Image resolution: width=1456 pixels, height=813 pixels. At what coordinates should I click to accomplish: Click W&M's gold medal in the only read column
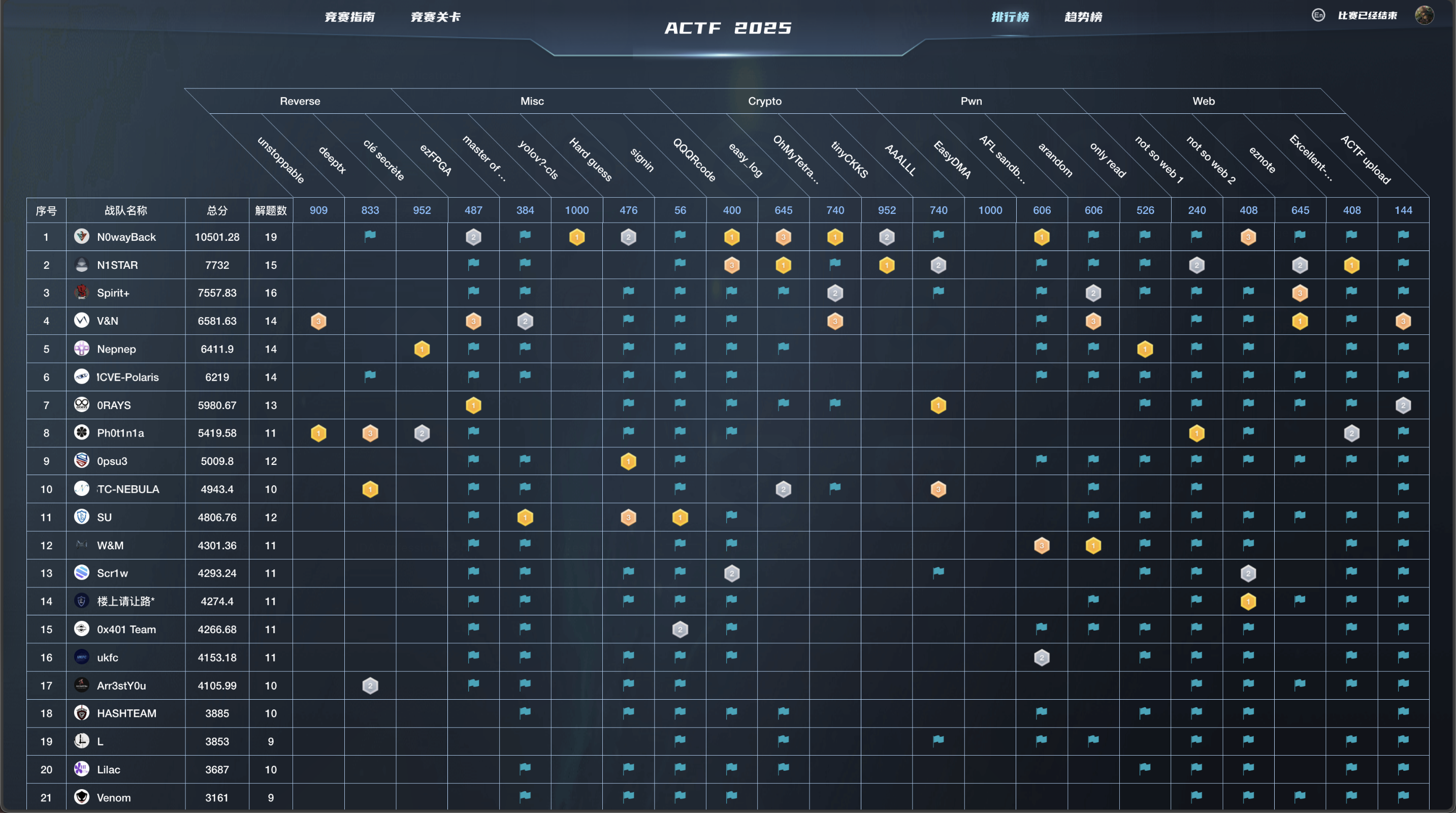tap(1093, 546)
